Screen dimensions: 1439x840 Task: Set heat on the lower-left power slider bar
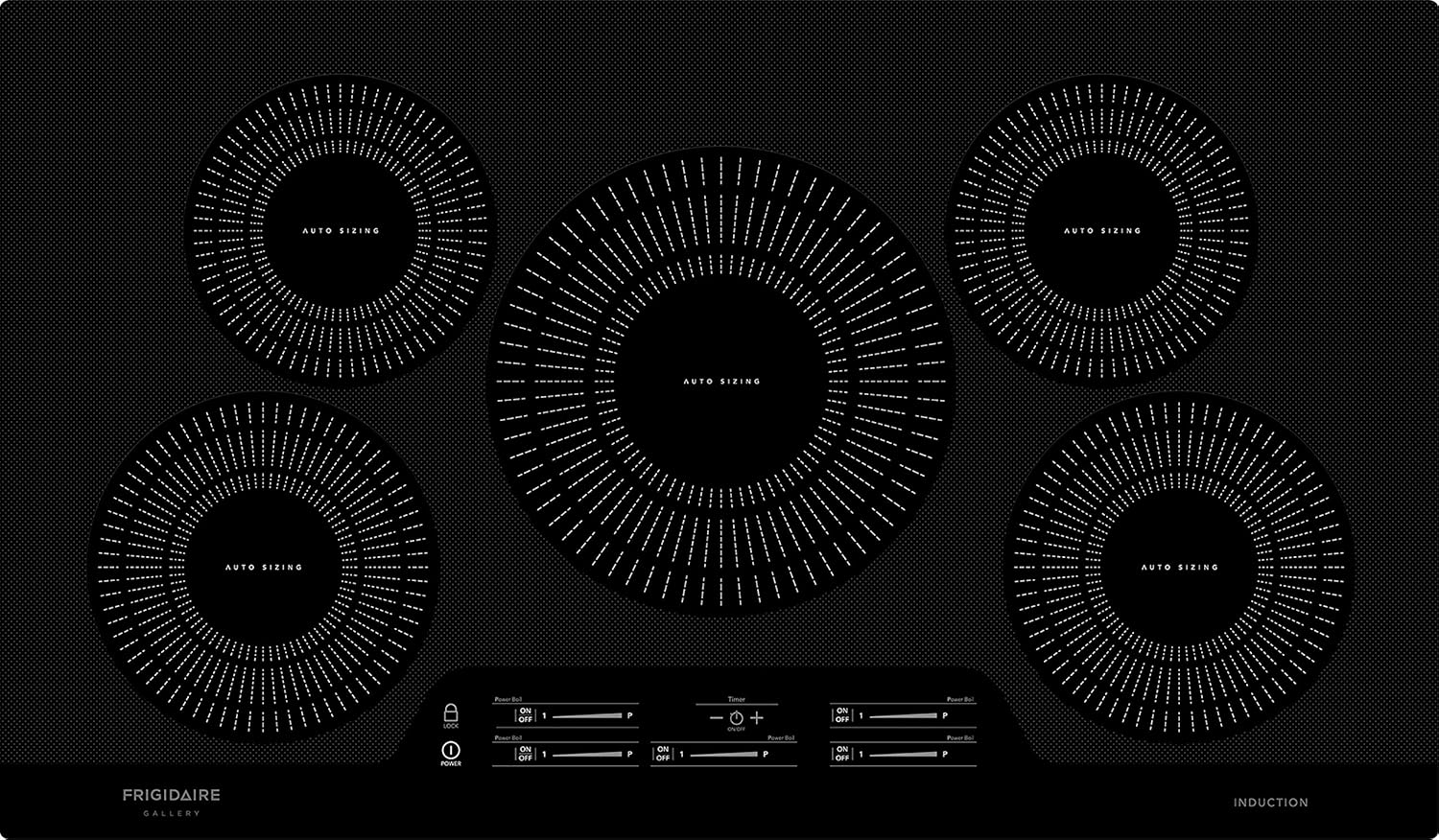point(587,755)
